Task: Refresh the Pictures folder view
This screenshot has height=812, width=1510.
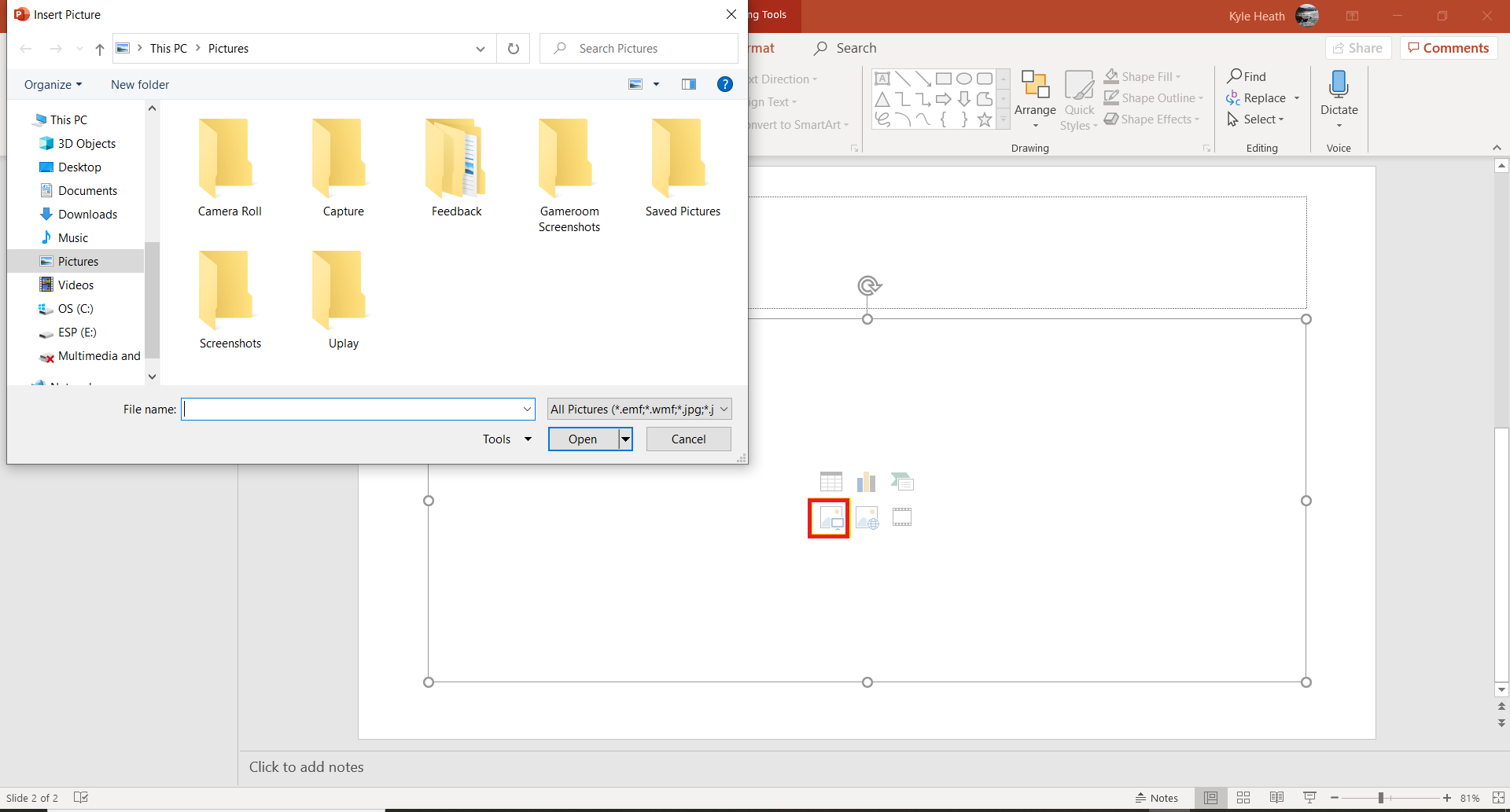Action: (513, 48)
